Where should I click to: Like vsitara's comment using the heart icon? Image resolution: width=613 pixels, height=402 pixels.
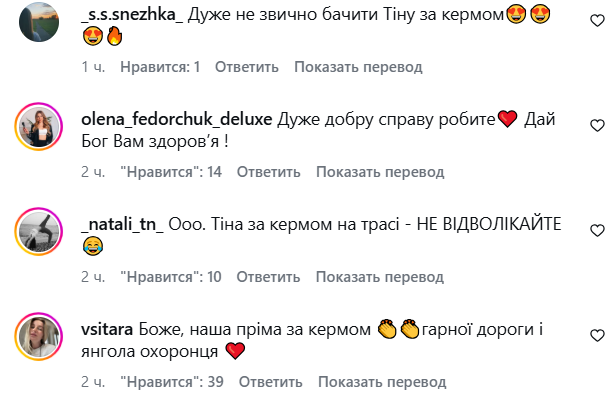pos(597,336)
